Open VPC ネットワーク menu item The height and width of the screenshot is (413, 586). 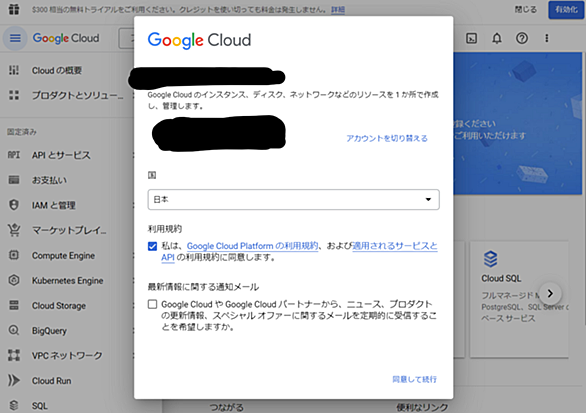[x=67, y=356]
